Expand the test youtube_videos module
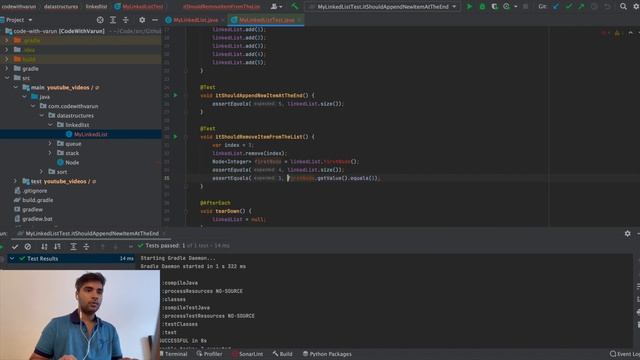 tap(16, 181)
